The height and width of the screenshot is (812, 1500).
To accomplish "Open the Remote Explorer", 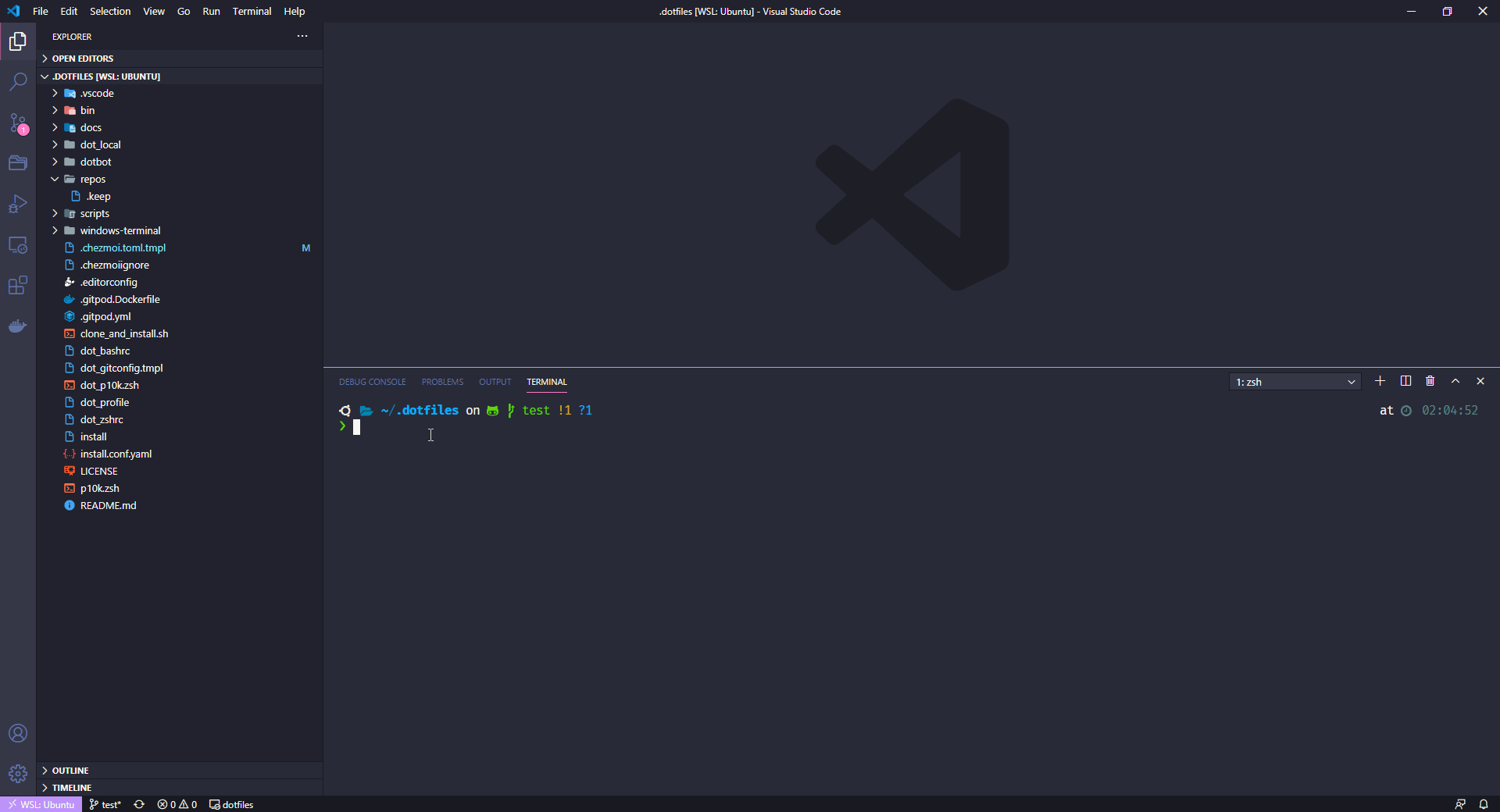I will (x=17, y=245).
